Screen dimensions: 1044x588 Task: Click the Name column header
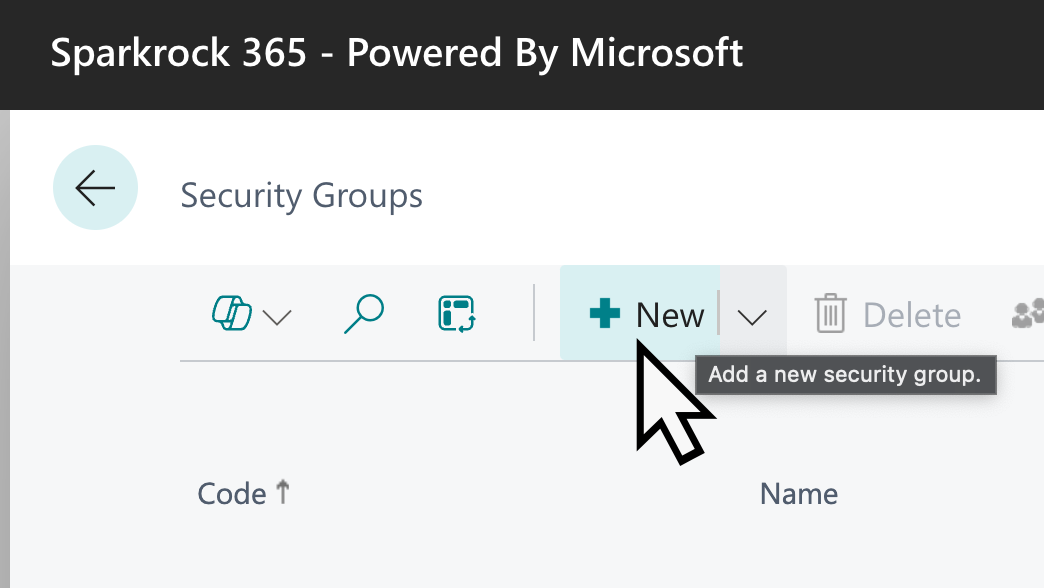[798, 494]
